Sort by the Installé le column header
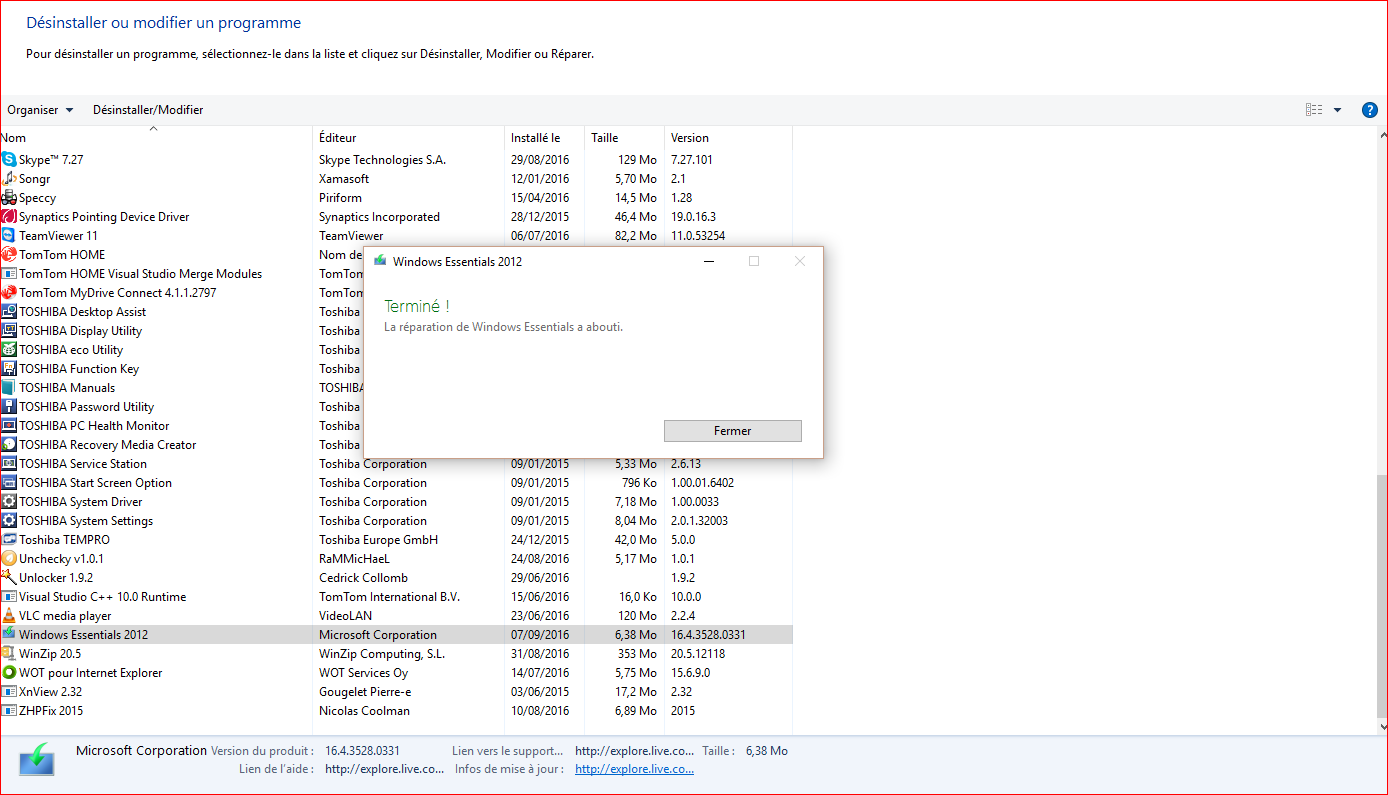Image resolution: width=1388 pixels, height=795 pixels. 545,138
